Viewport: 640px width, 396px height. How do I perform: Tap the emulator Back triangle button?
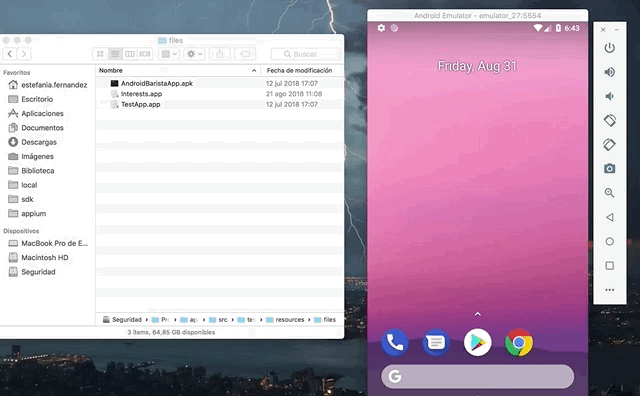coord(609,217)
